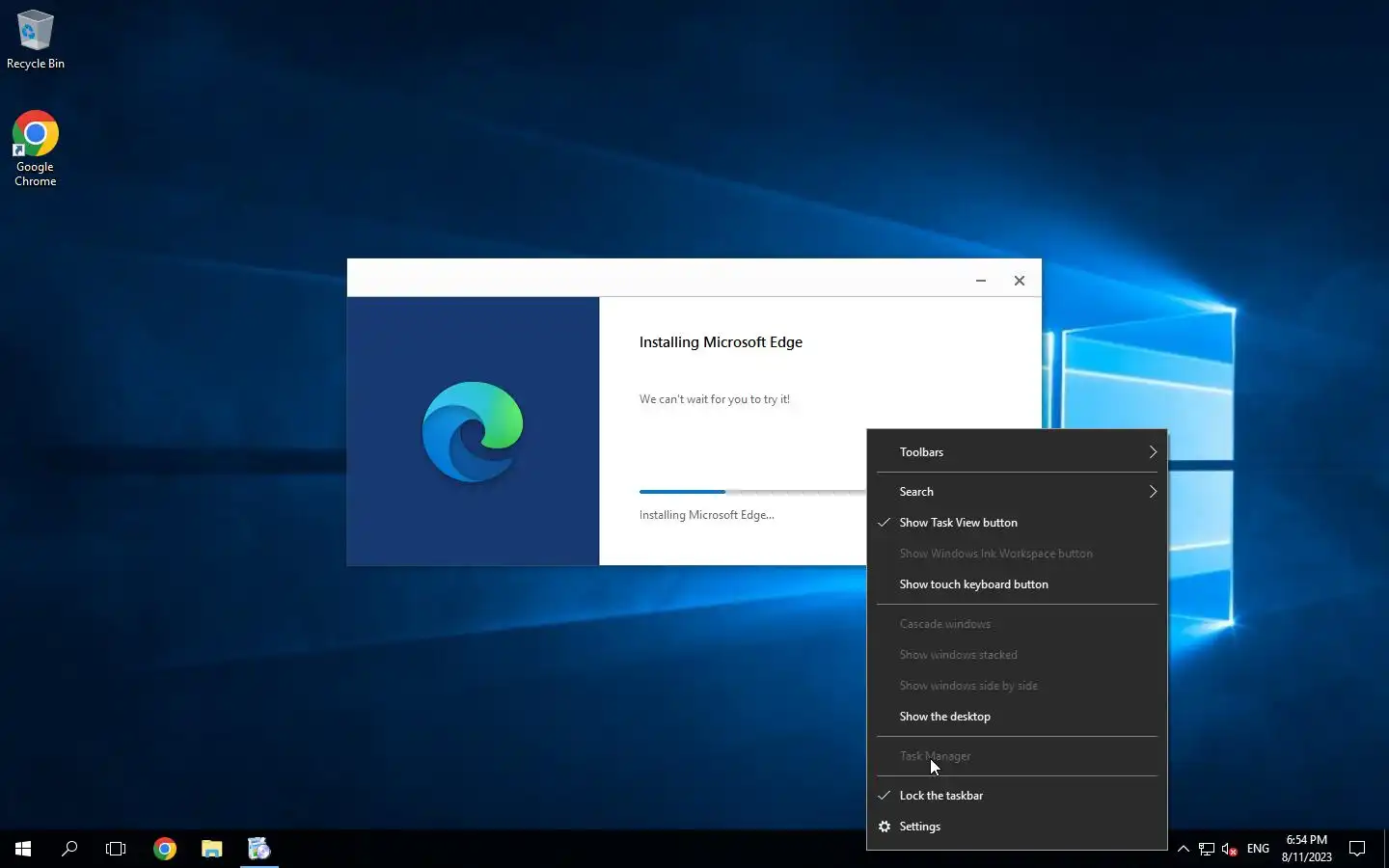Open File Explorer from the taskbar

(212, 849)
